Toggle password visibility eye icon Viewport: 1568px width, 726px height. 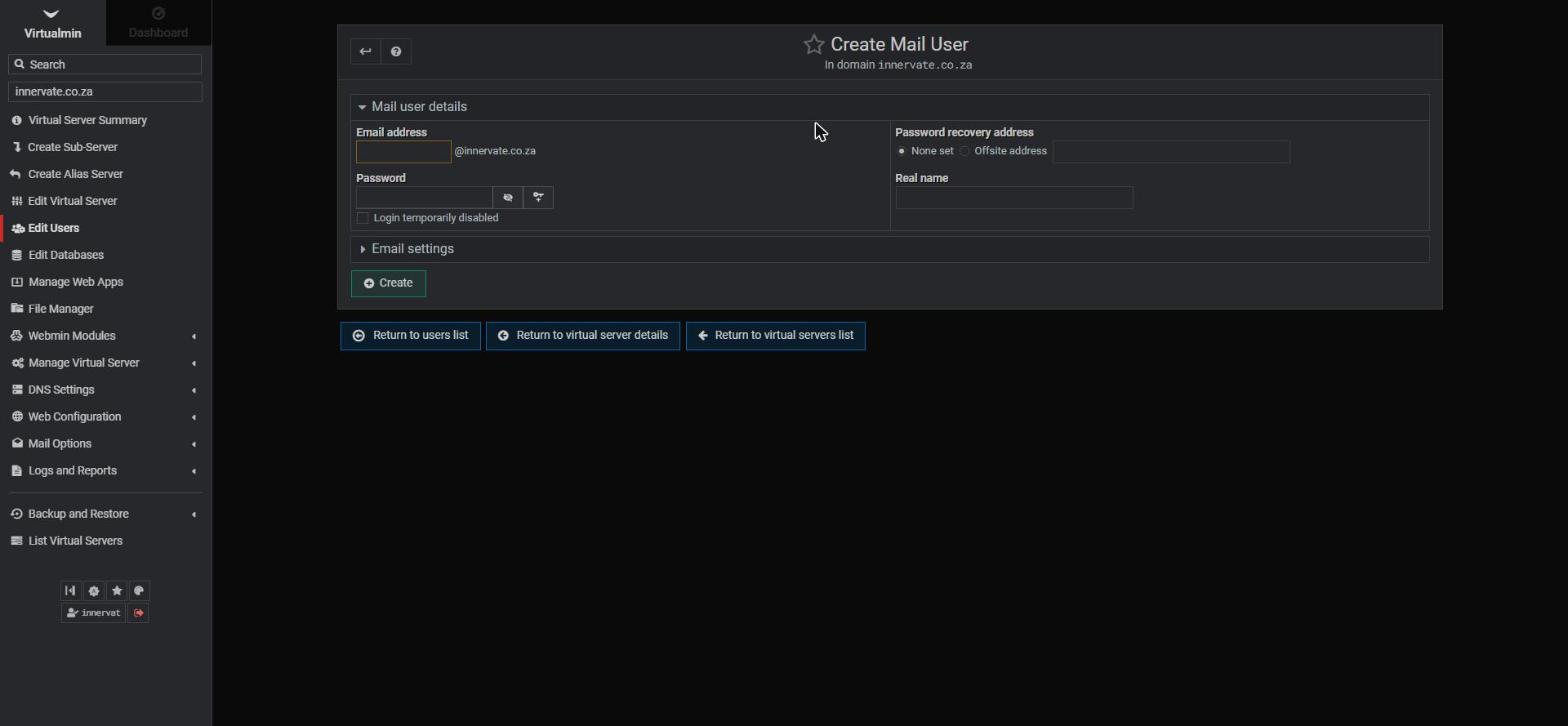point(508,198)
